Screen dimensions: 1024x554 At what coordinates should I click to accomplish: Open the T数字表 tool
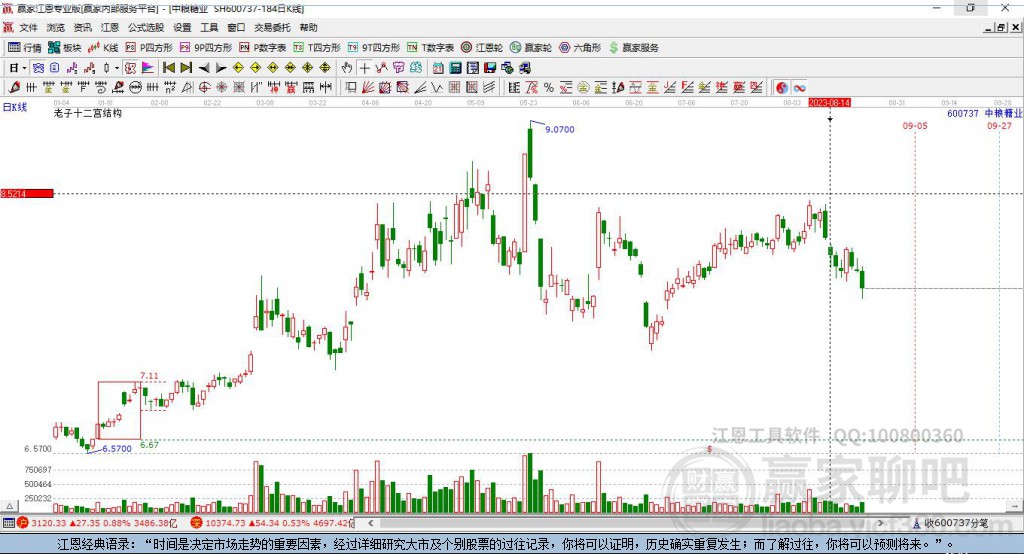(x=430, y=48)
